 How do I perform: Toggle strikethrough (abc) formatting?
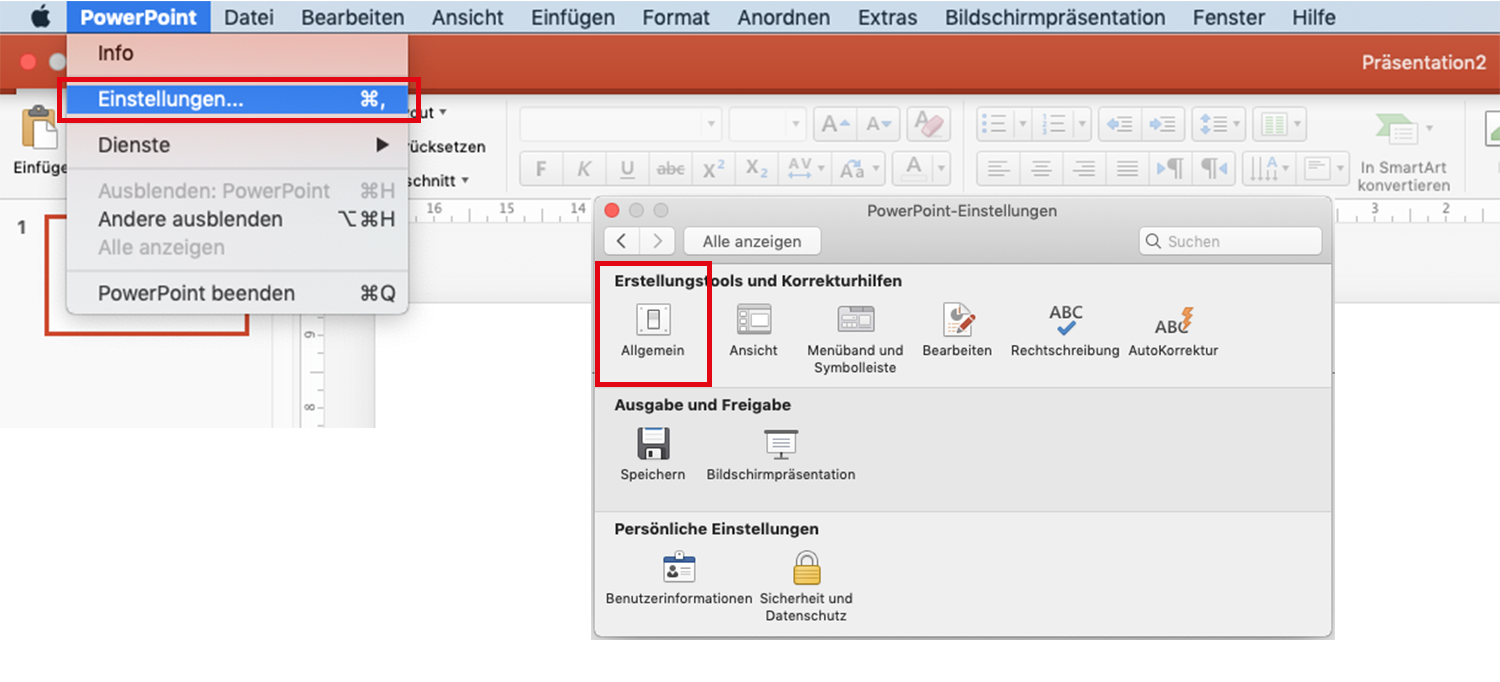click(x=670, y=169)
